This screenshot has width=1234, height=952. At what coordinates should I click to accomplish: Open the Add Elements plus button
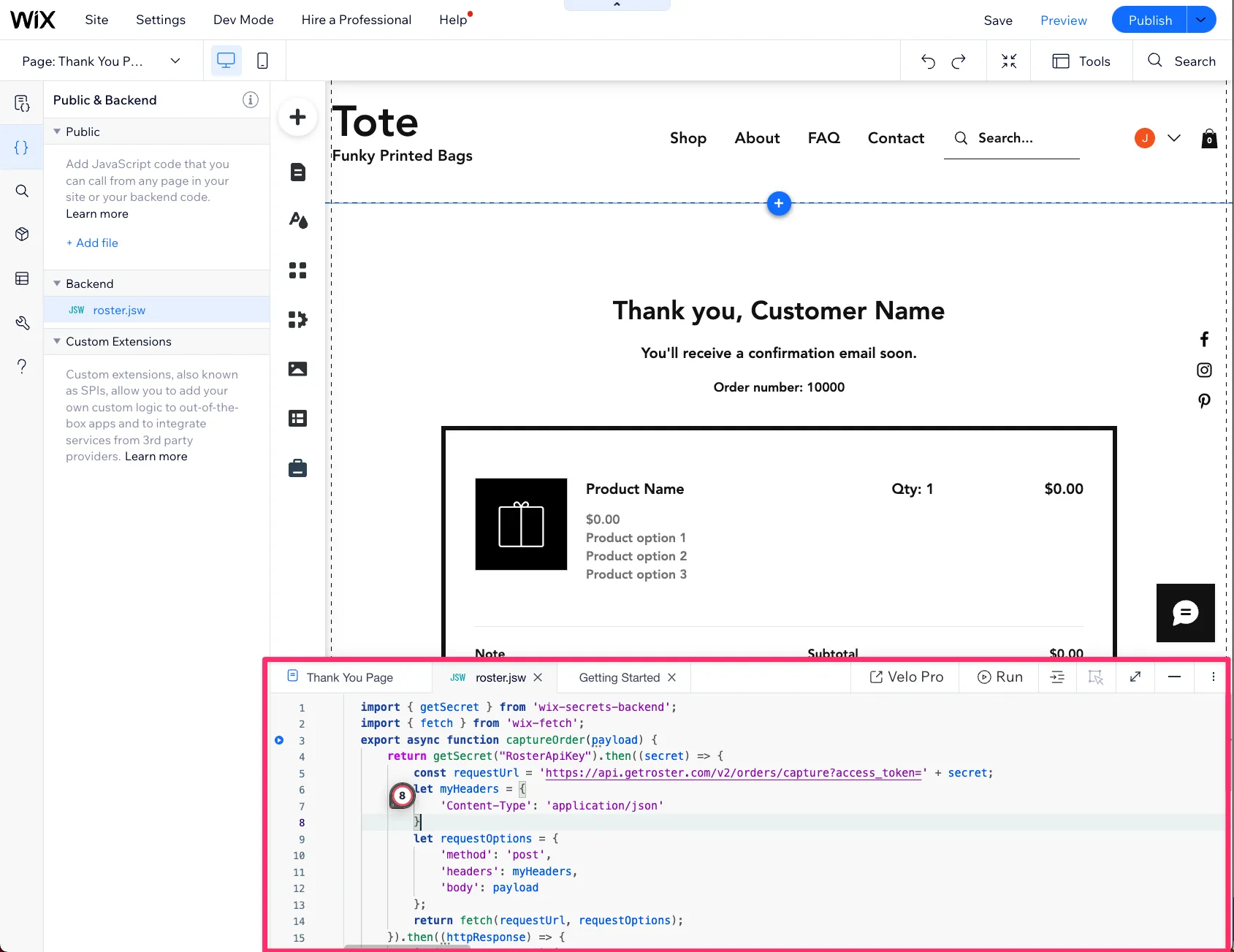point(297,117)
